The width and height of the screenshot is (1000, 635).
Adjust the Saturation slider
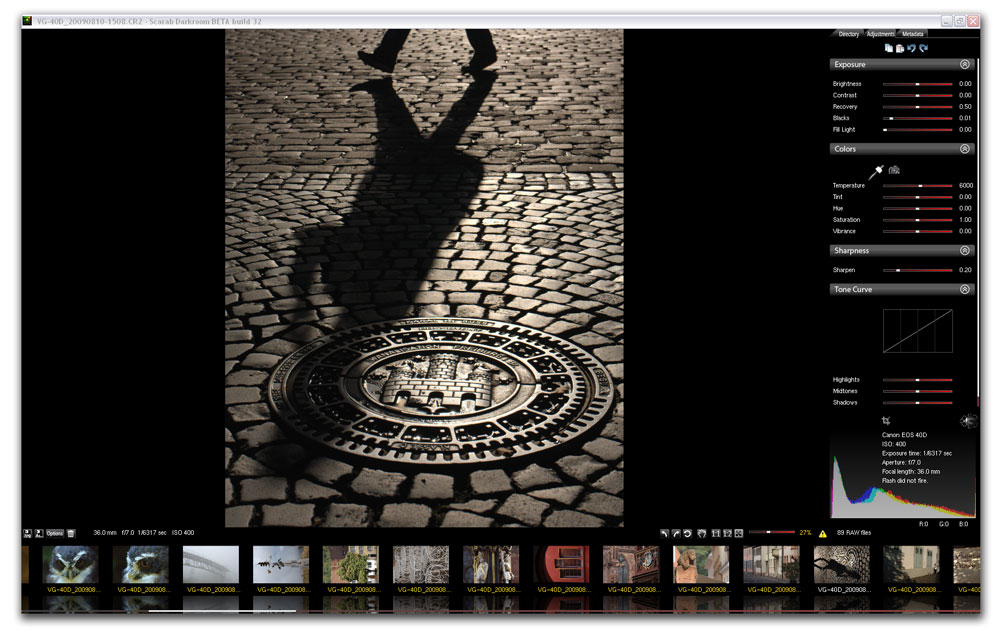pyautogui.click(x=917, y=220)
